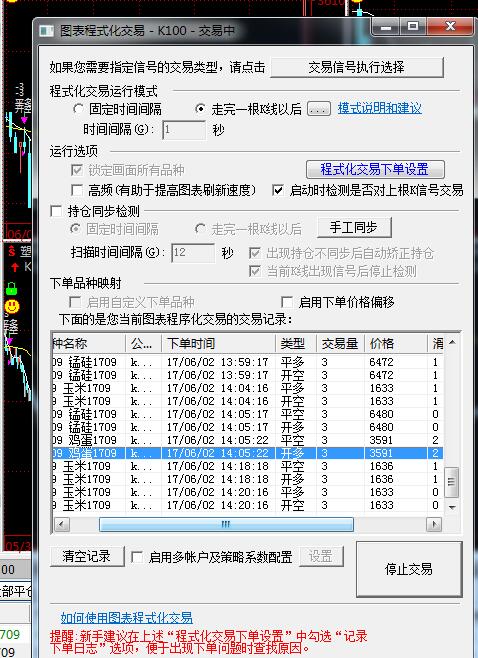Open mode description and suggestions link
The height and width of the screenshot is (658, 478).
pos(379,109)
